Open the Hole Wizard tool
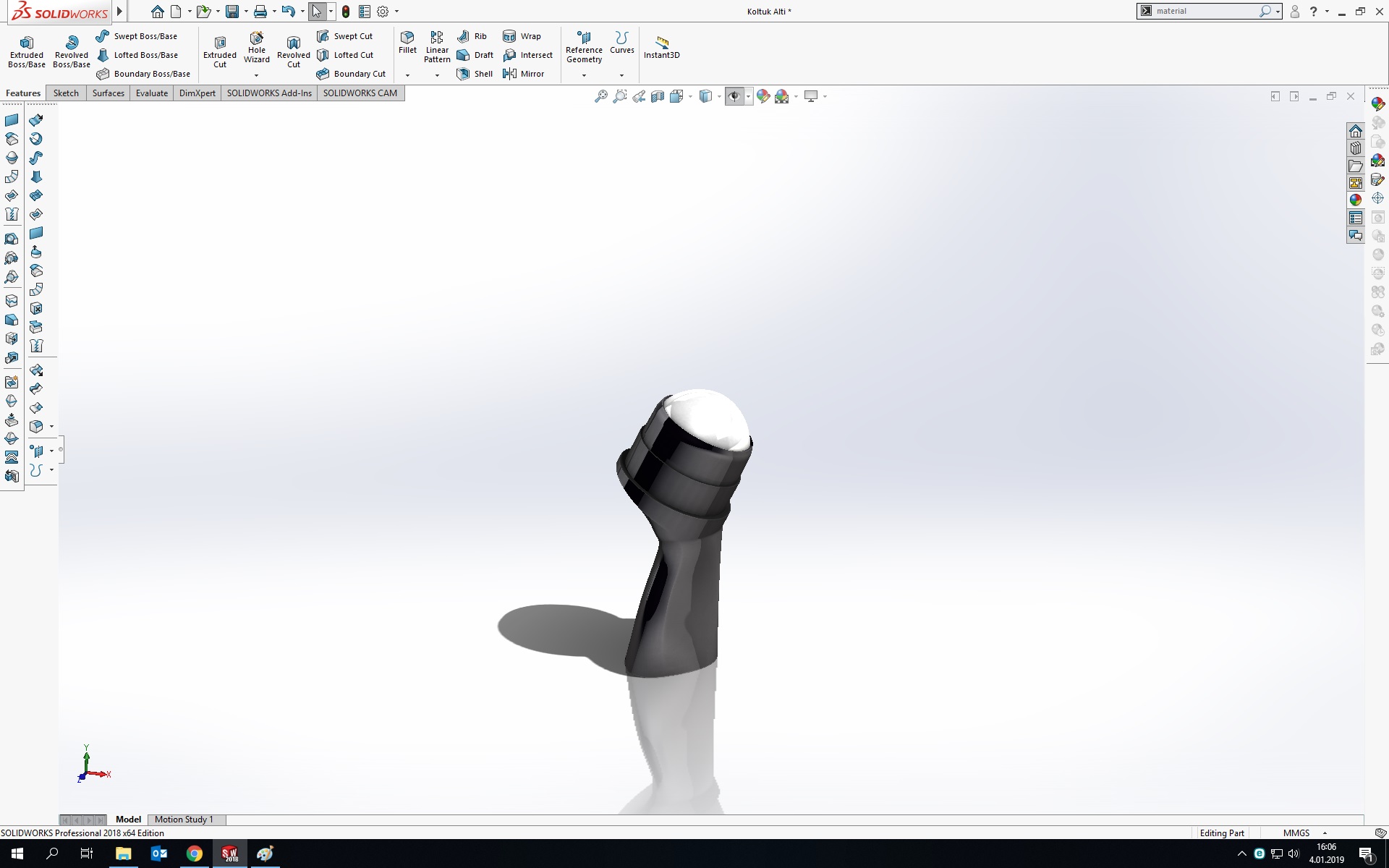Image resolution: width=1389 pixels, height=868 pixels. point(257,46)
